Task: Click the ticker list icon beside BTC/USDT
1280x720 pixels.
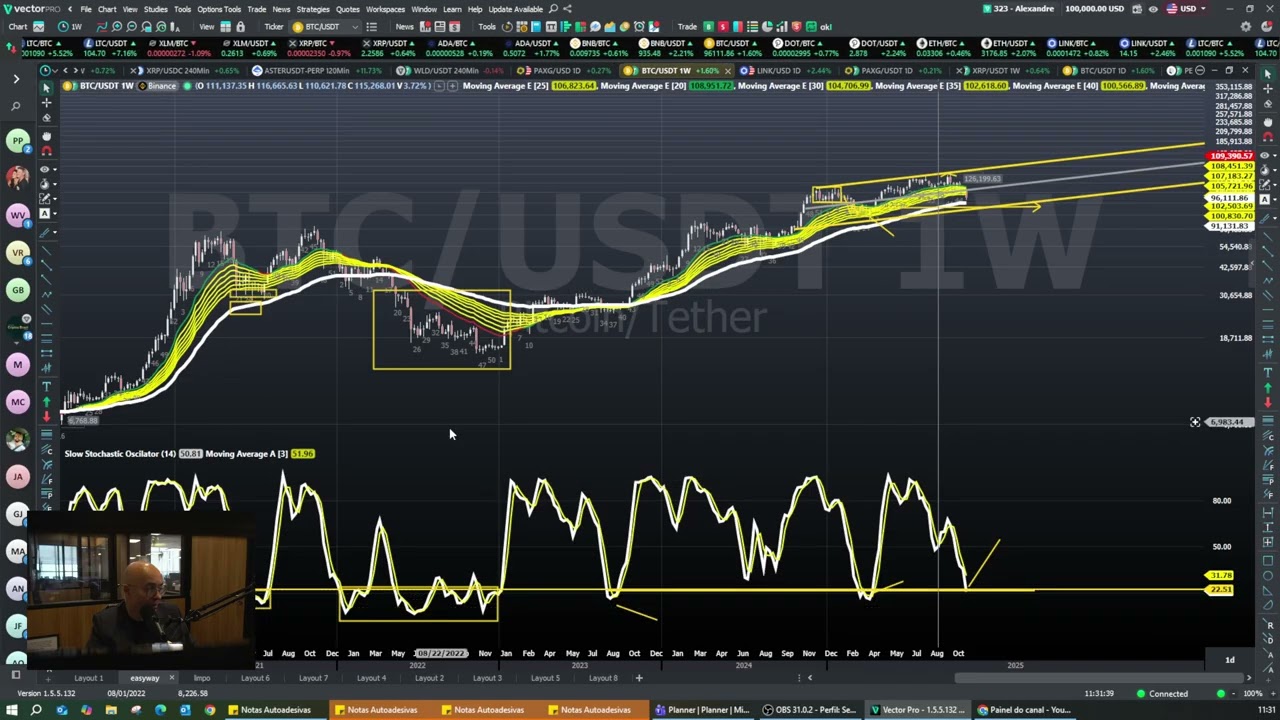Action: coord(372,26)
